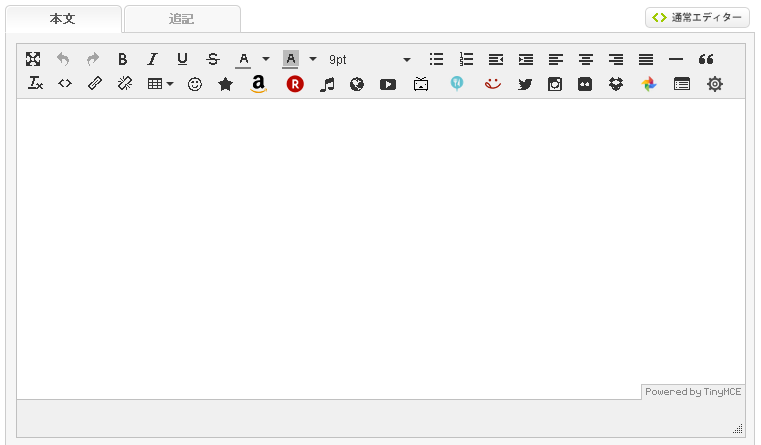This screenshot has width=761, height=445.
Task: Embed a Twitter post
Action: click(525, 84)
